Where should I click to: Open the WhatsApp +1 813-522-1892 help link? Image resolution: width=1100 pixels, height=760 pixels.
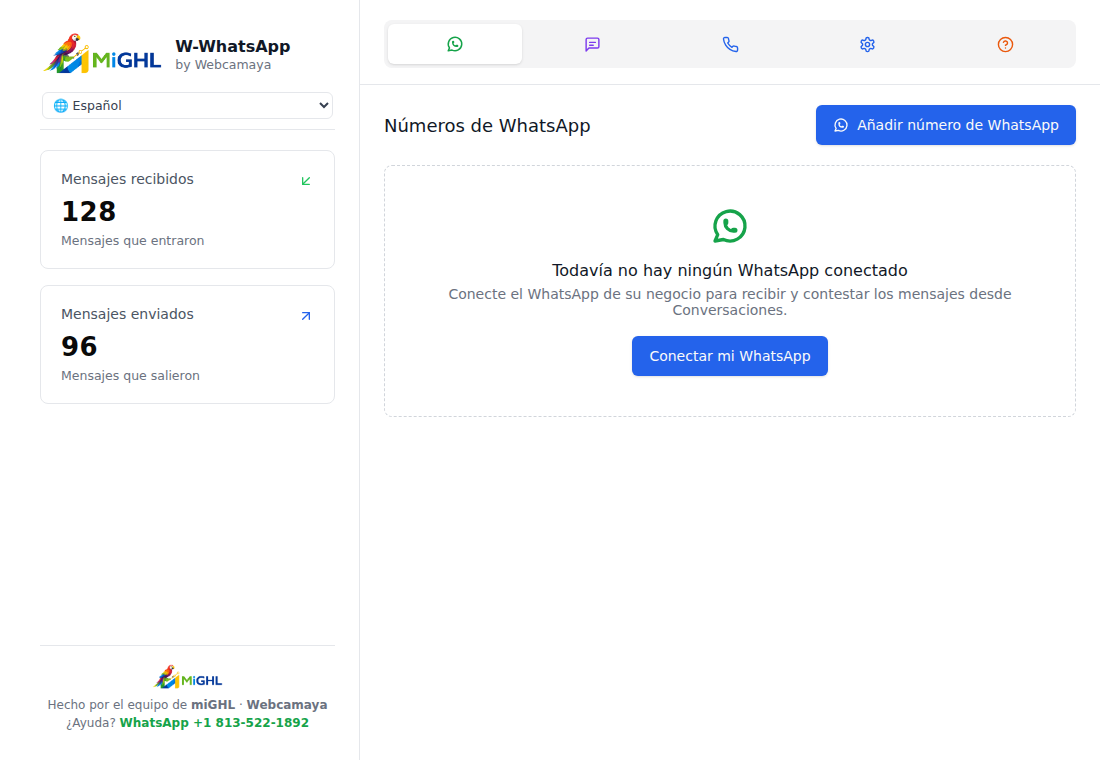214,722
